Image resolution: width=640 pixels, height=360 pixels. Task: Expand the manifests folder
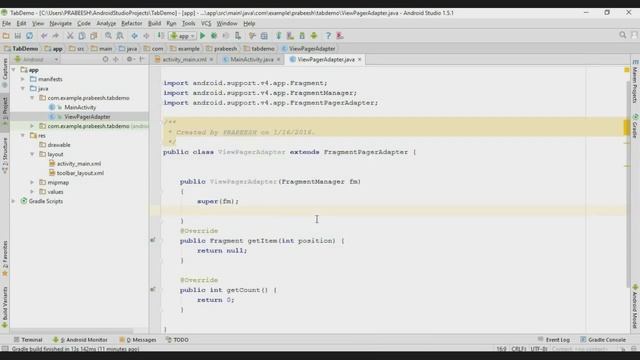[x=23, y=79]
